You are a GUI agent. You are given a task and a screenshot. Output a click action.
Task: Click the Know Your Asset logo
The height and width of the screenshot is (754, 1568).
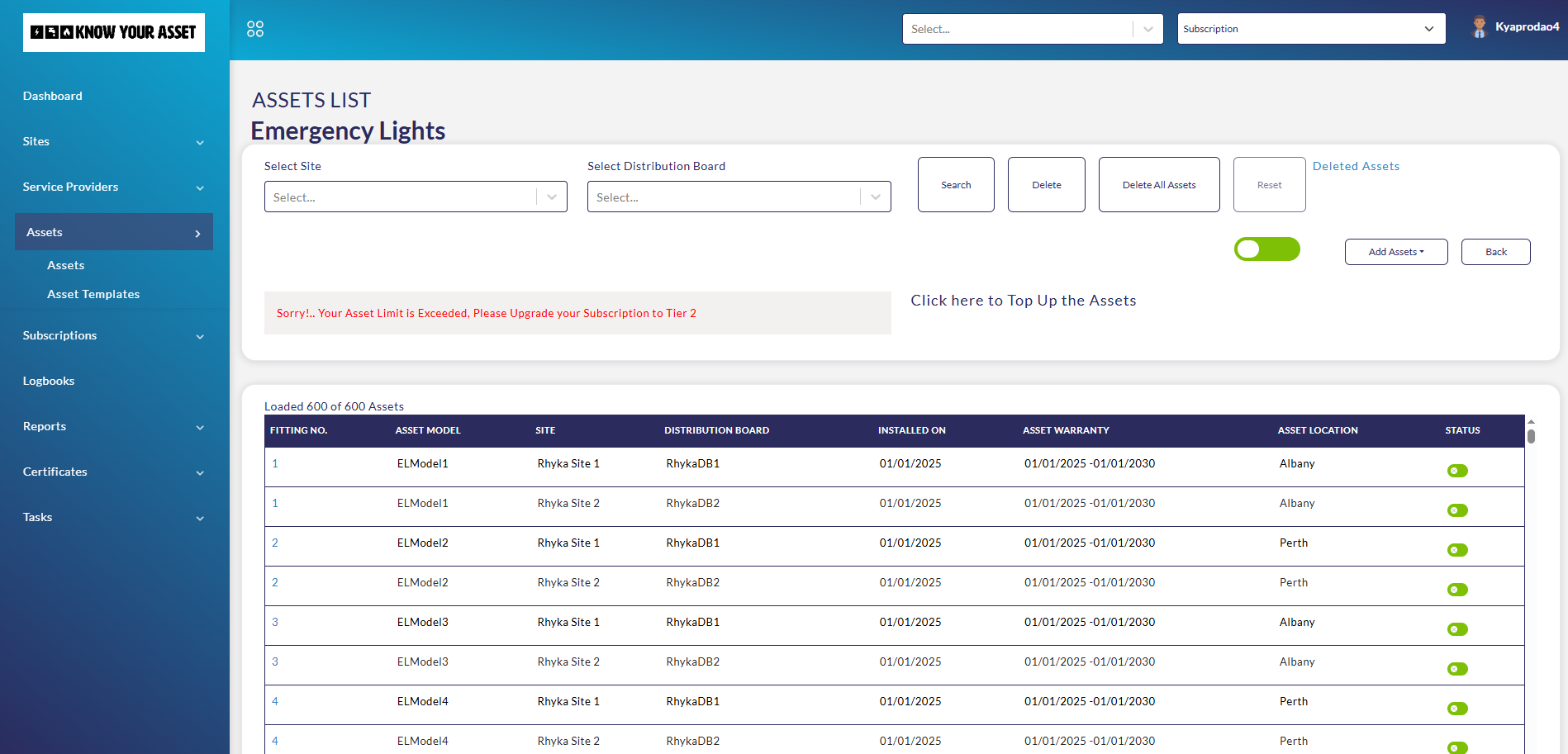click(114, 32)
